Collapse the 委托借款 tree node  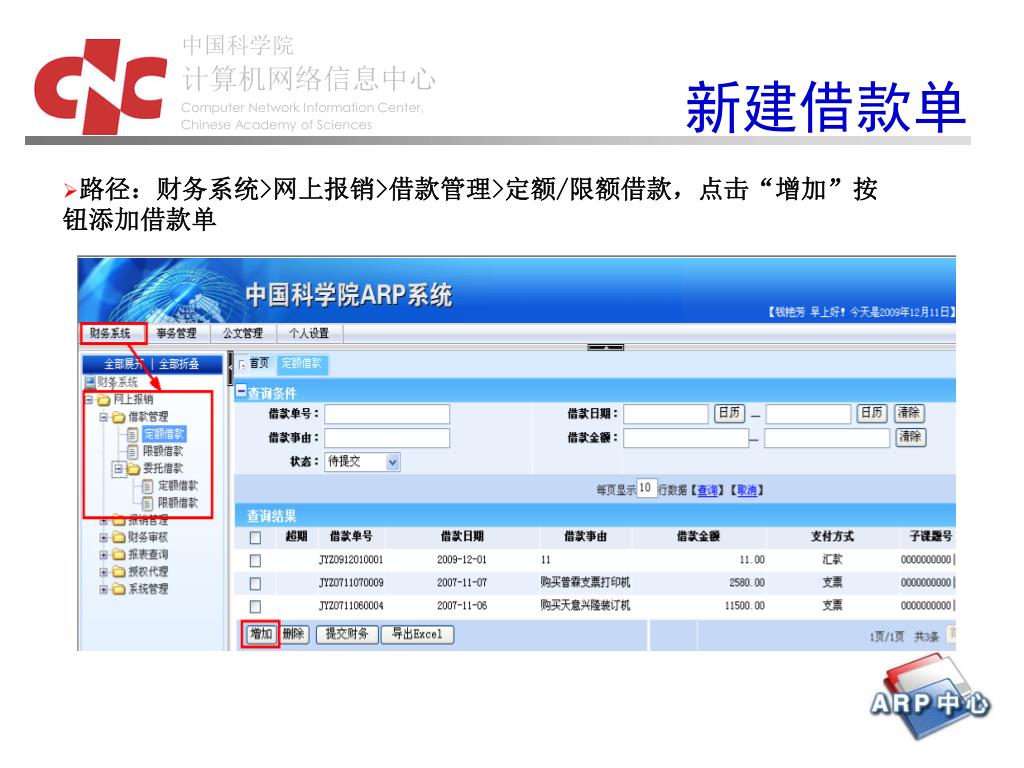pos(118,468)
